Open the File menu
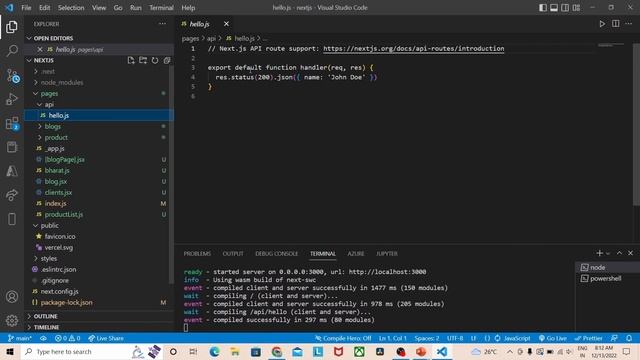This screenshot has height=360, width=640. click(x=26, y=8)
